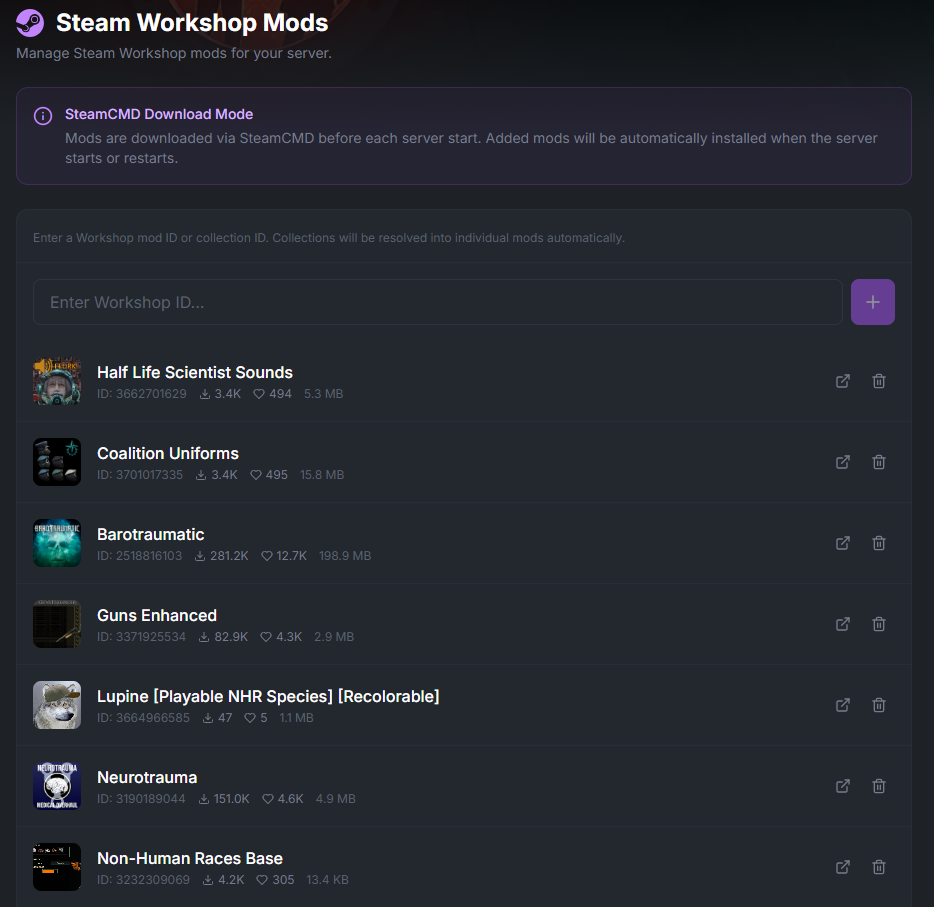
Task: Click the 'ID: 3664966585' text
Action: pos(144,718)
